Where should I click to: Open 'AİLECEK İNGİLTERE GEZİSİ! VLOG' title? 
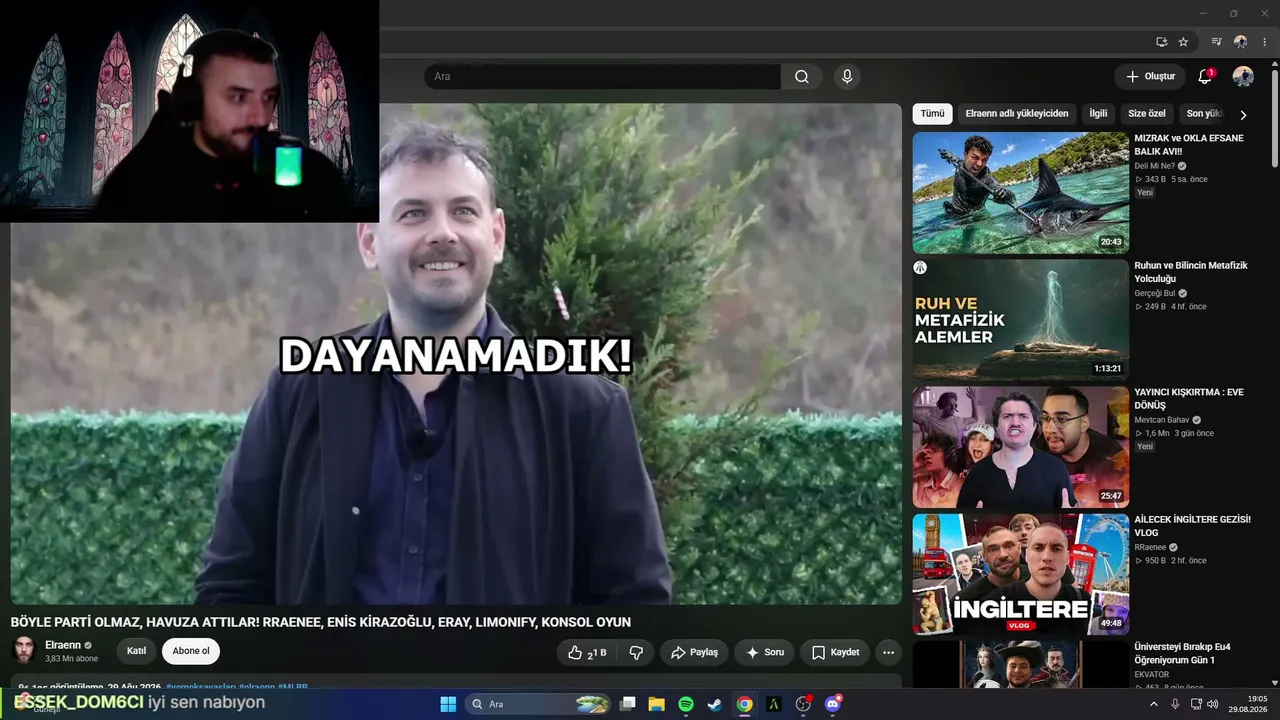click(x=1192, y=526)
